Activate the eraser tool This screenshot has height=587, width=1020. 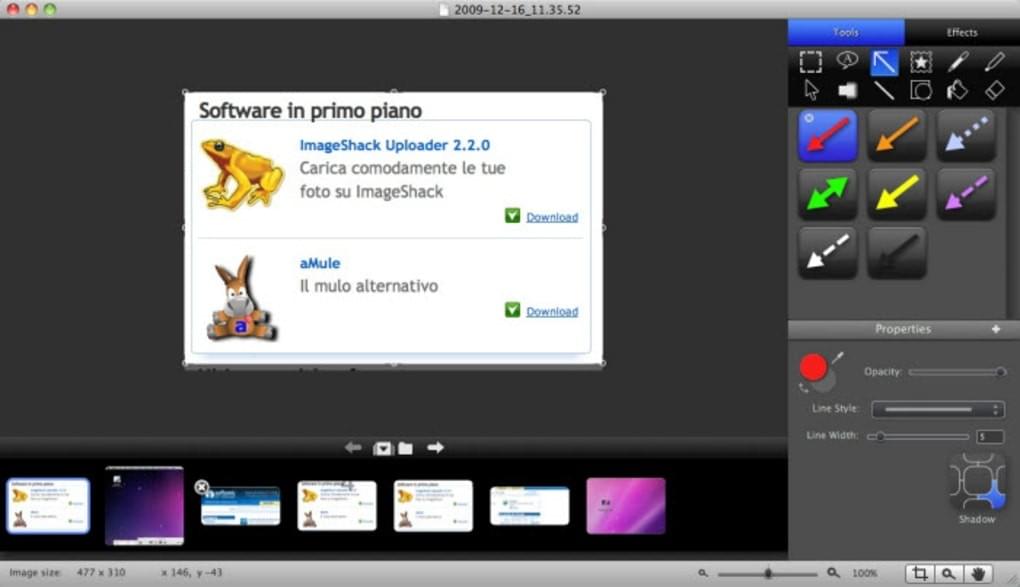pos(993,90)
